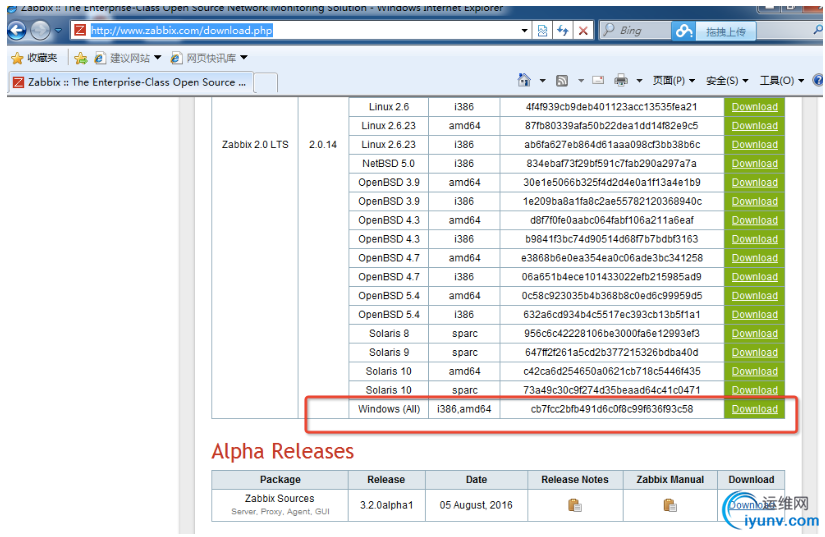Open the 工具(O) tools menu
This screenshot has height=537, width=825.
pos(781,80)
